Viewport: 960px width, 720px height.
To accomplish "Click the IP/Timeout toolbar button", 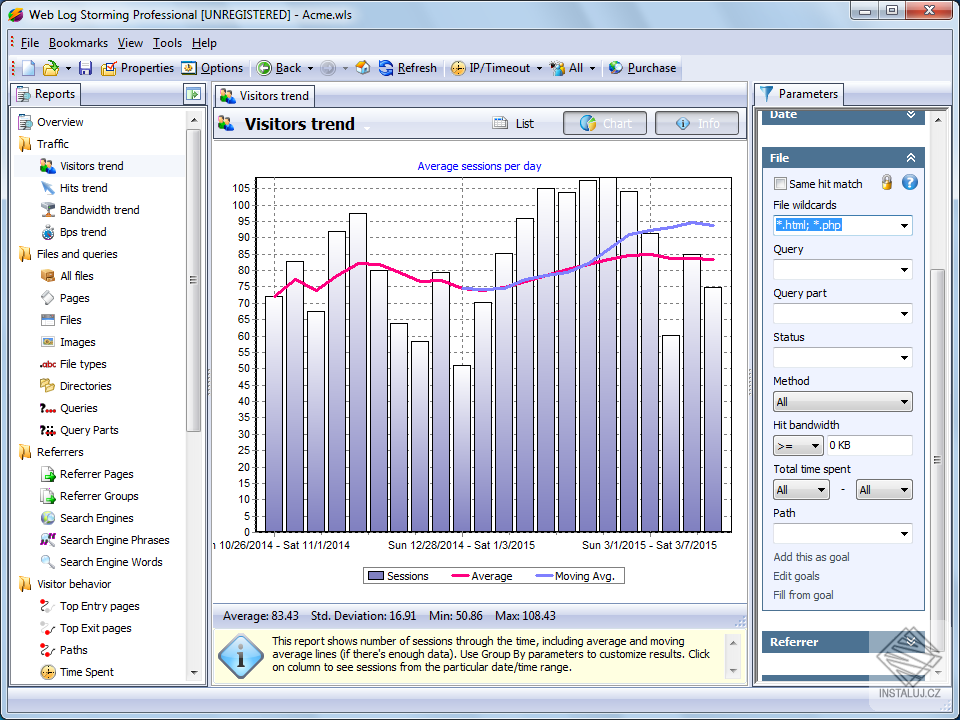I will click(490, 68).
